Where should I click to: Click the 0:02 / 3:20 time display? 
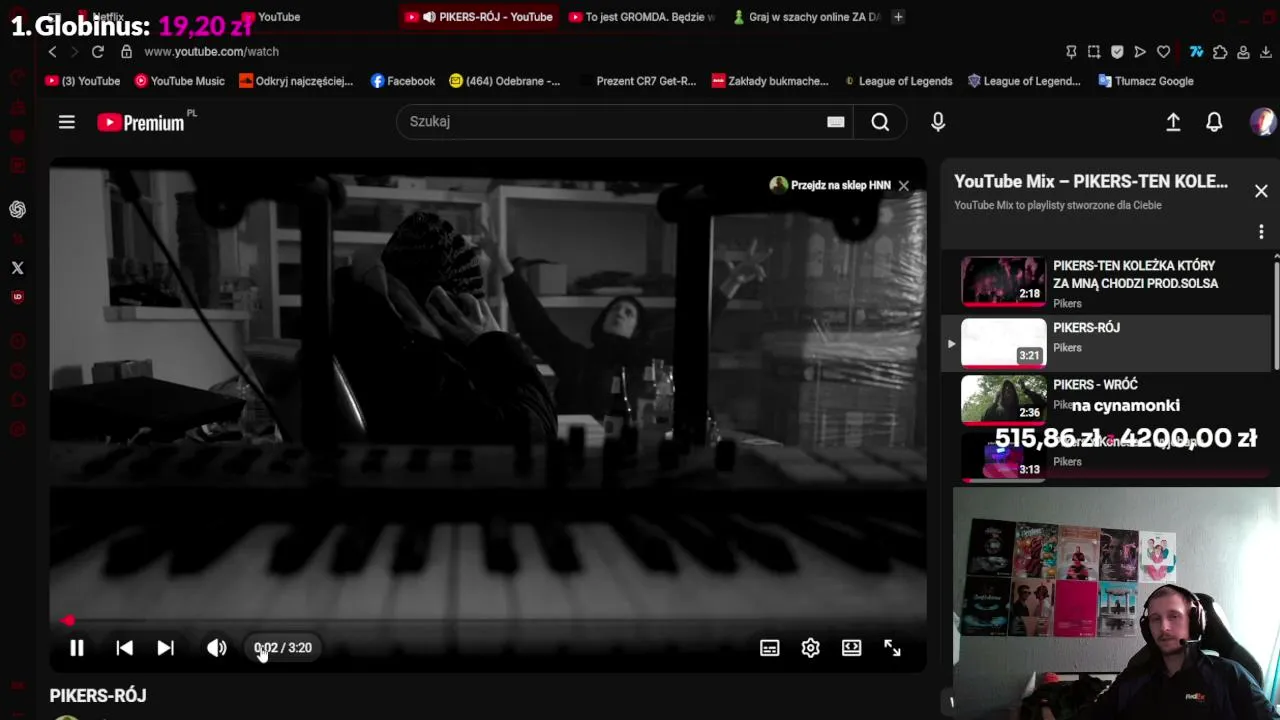pos(283,648)
